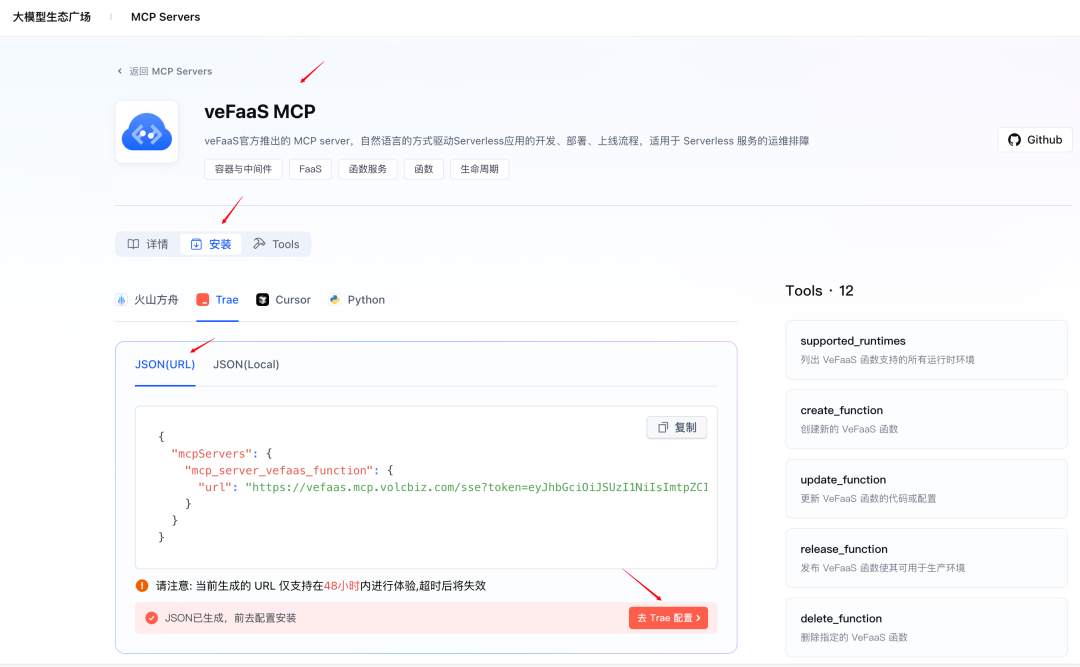The image size is (1080, 667).
Task: Switch to JSON(URL) tab
Action: click(x=165, y=365)
